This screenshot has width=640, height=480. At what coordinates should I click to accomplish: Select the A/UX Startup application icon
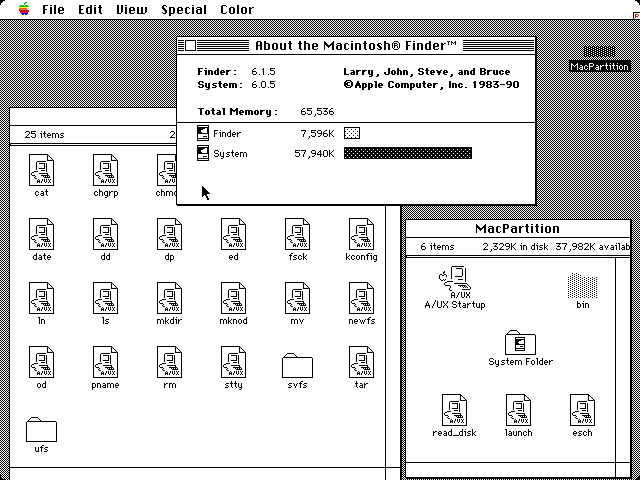coord(455,282)
